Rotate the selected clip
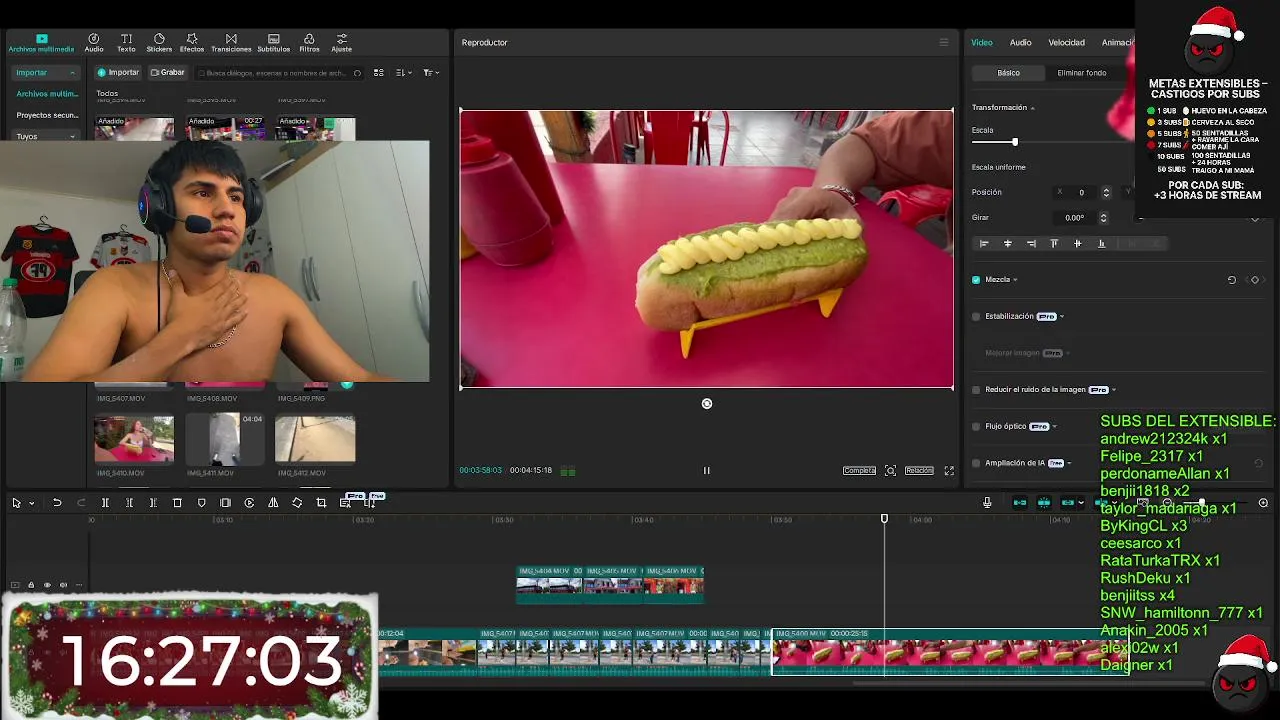 click(x=297, y=503)
